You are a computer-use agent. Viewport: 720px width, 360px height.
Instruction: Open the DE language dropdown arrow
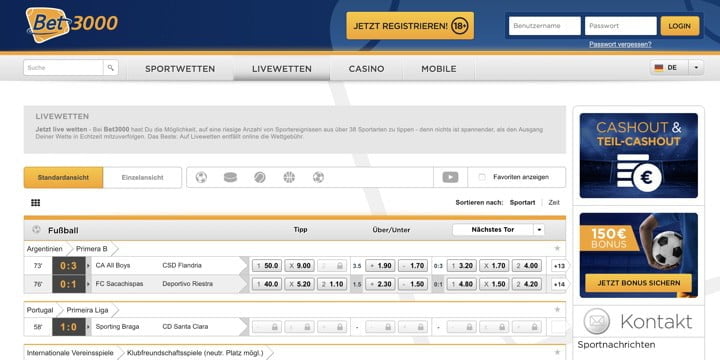click(x=696, y=68)
